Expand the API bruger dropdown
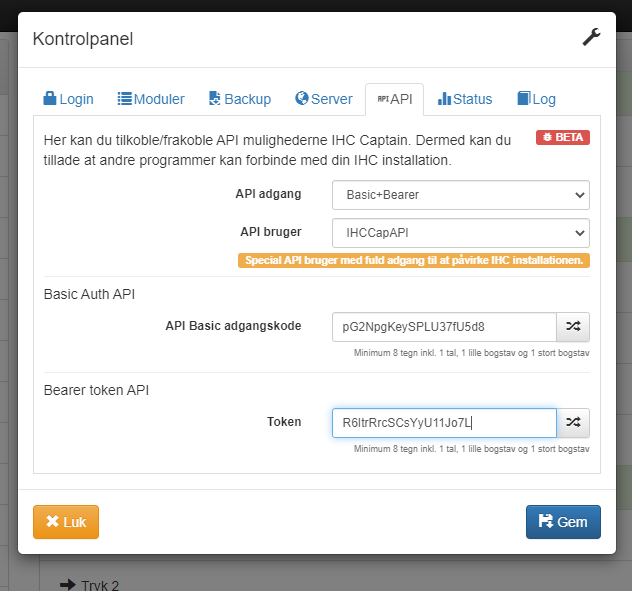The width and height of the screenshot is (632, 591). point(461,233)
